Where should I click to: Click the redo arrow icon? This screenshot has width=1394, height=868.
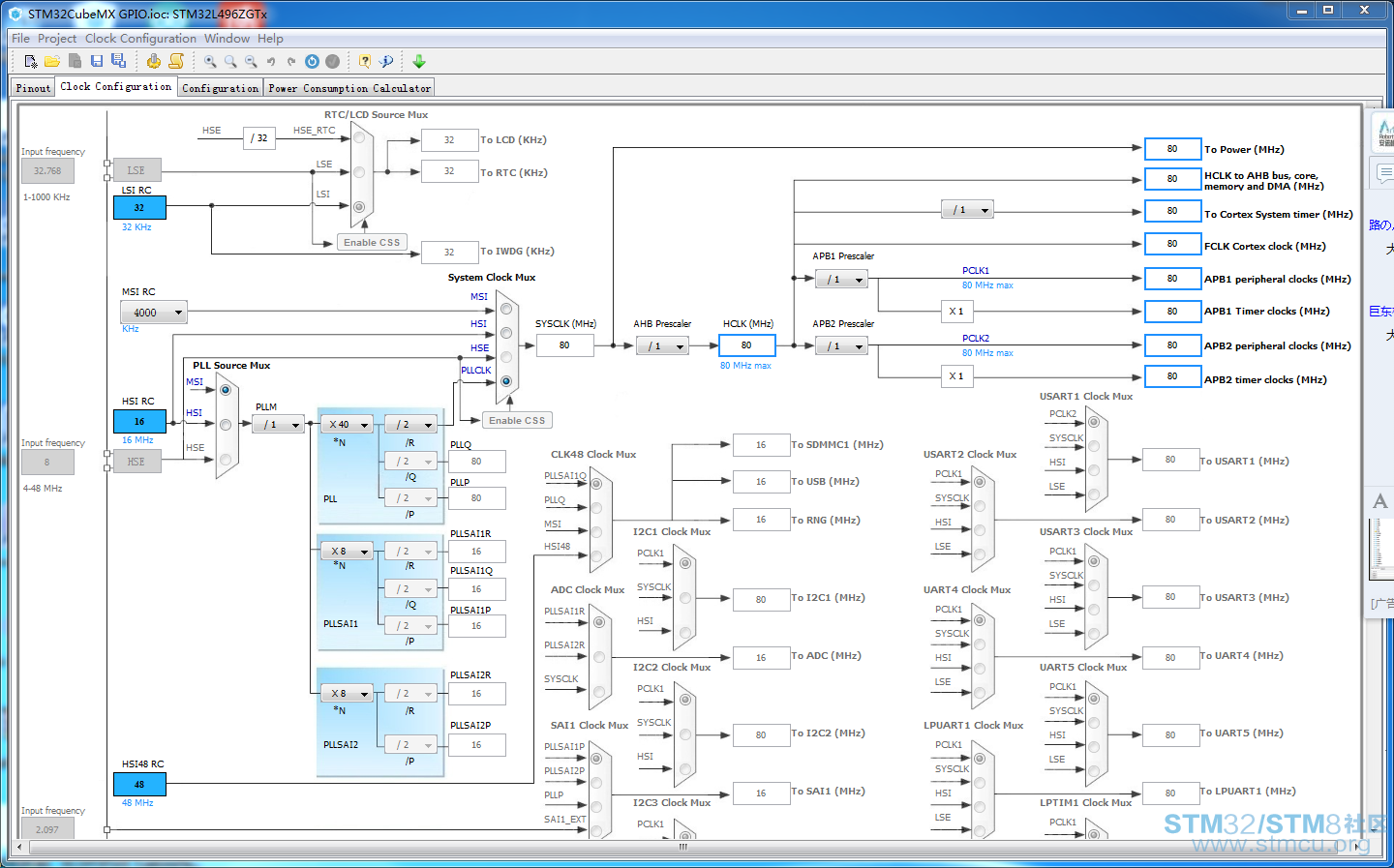click(291, 61)
